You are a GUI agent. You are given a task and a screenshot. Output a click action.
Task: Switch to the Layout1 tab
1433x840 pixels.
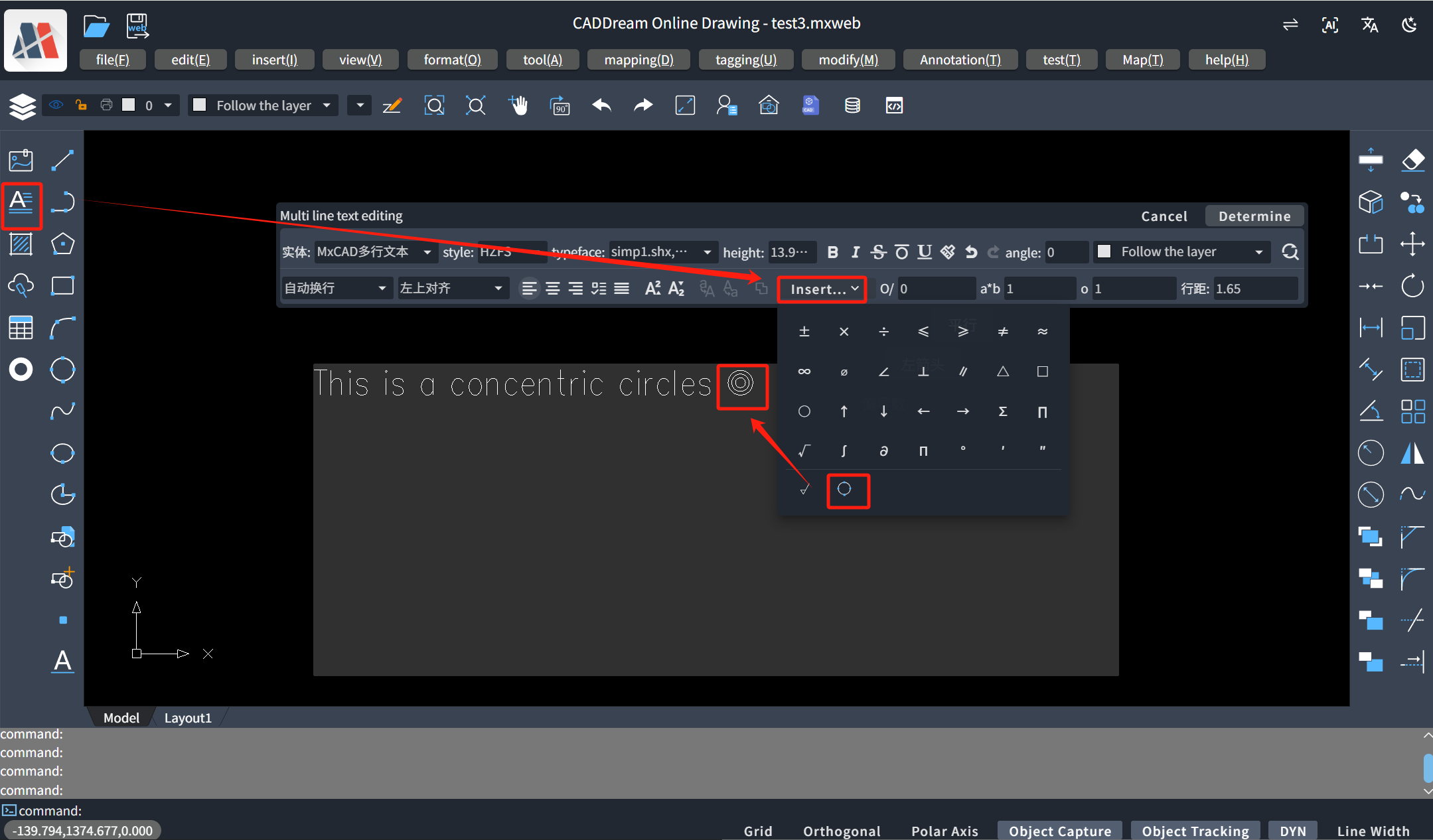(x=188, y=718)
